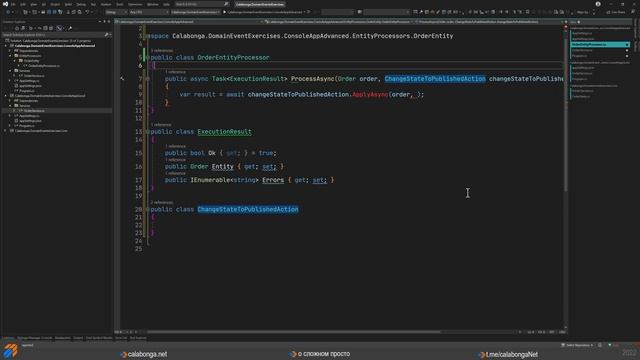Start debugging with the green play button
The height and width of the screenshot is (360, 640).
click(224, 12)
